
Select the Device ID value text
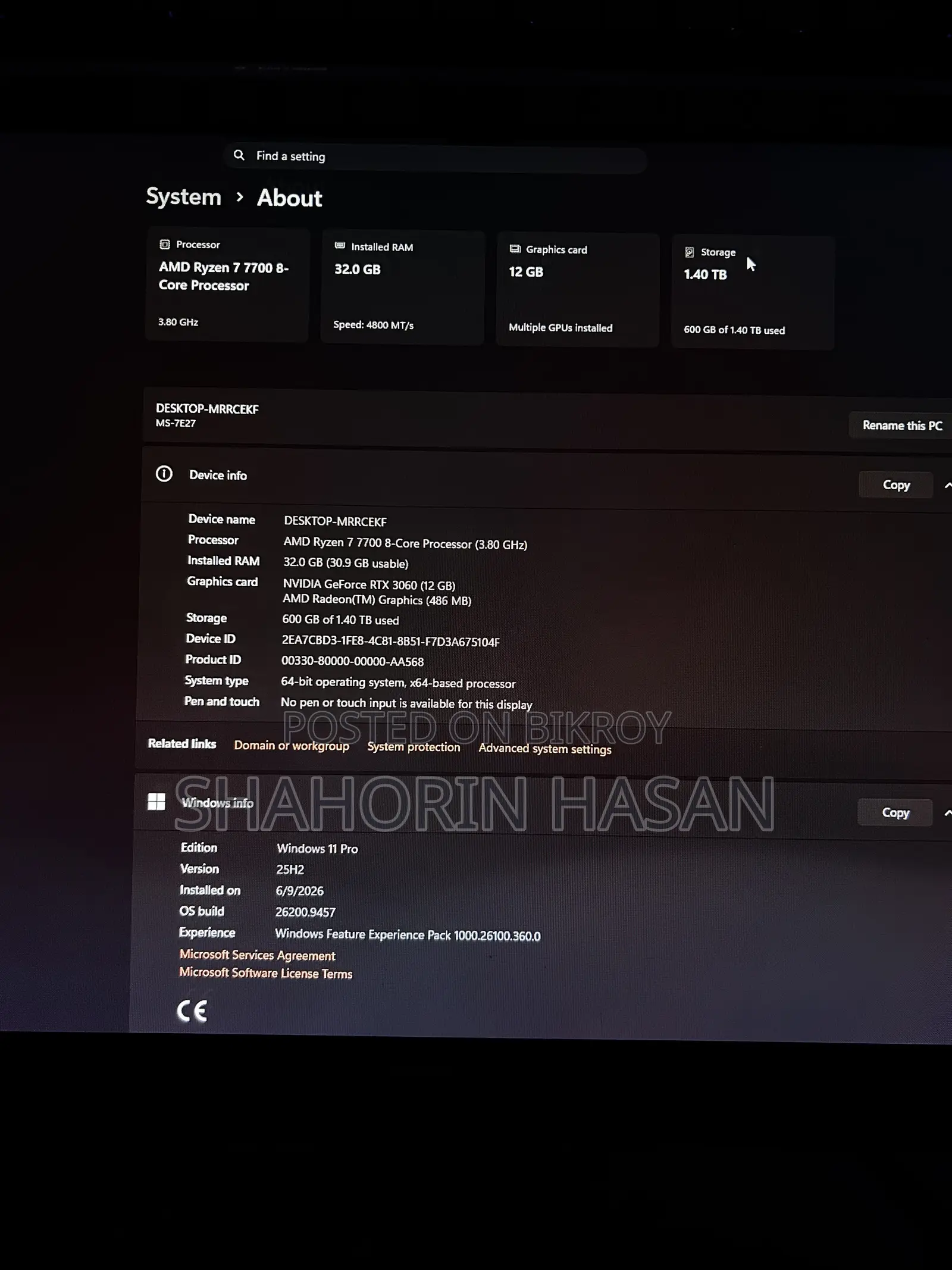click(390, 642)
